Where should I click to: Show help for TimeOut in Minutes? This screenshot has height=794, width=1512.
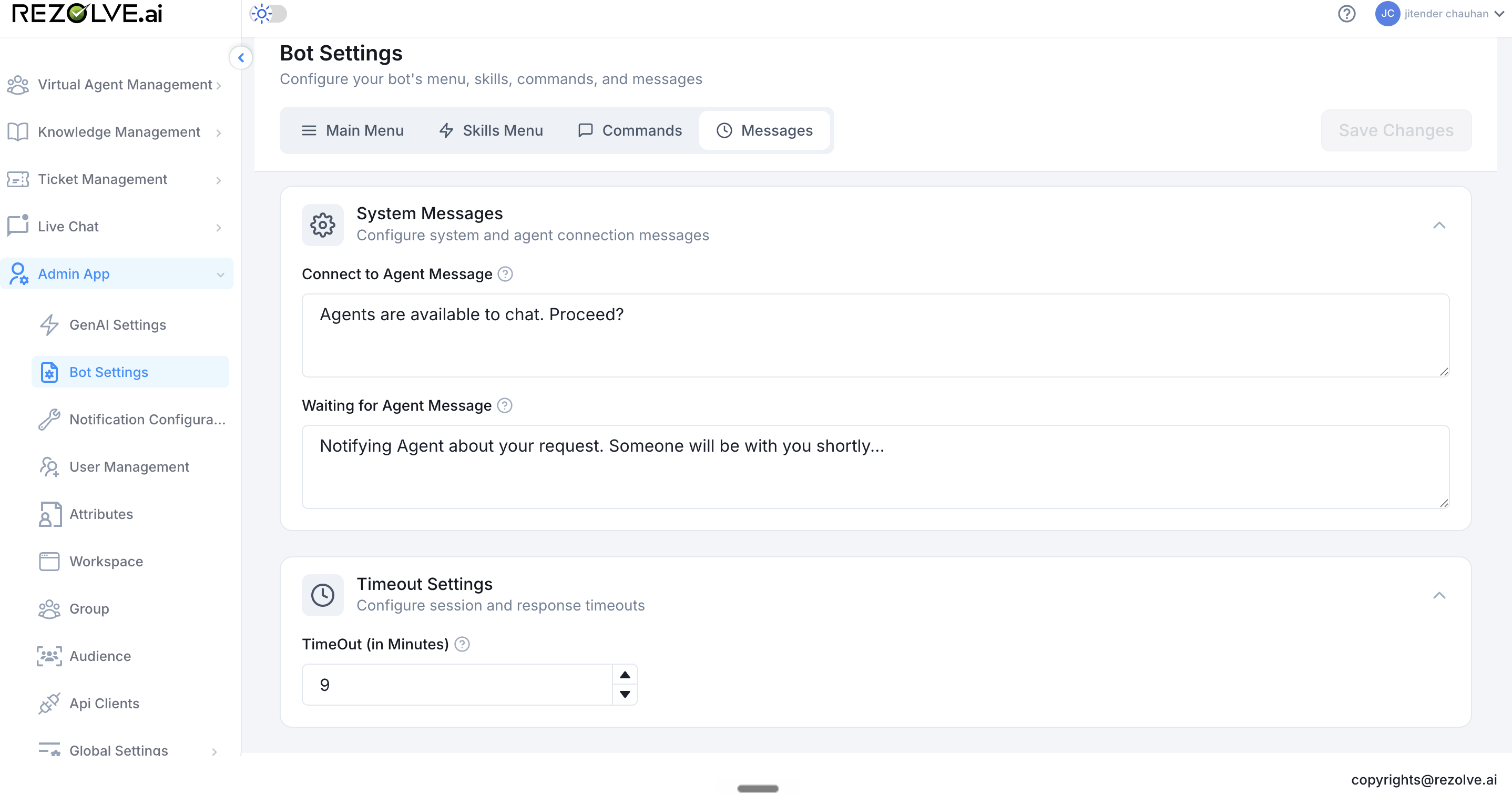[x=463, y=644]
